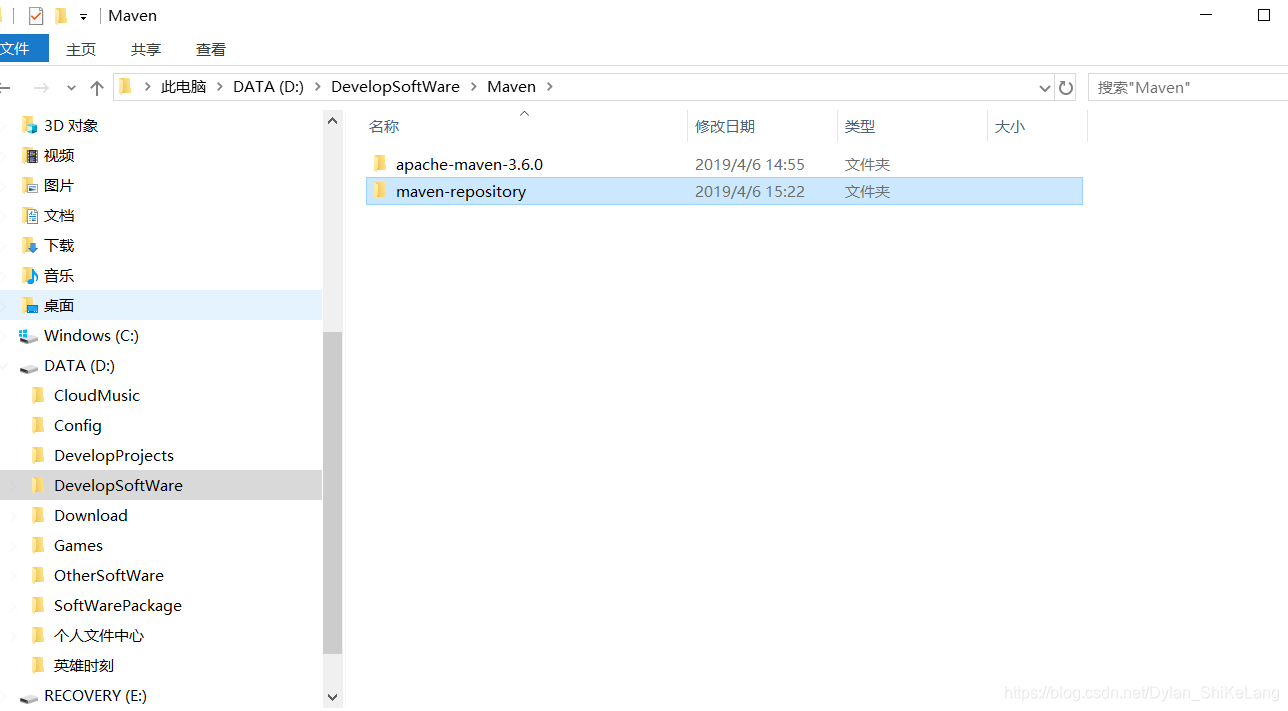Open the recent locations dropdown arrow
The width and height of the screenshot is (1288, 711).
pos(71,88)
